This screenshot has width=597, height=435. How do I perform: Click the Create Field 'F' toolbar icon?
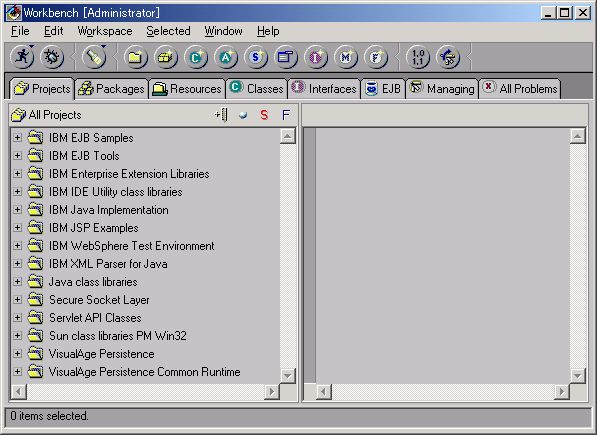(376, 57)
